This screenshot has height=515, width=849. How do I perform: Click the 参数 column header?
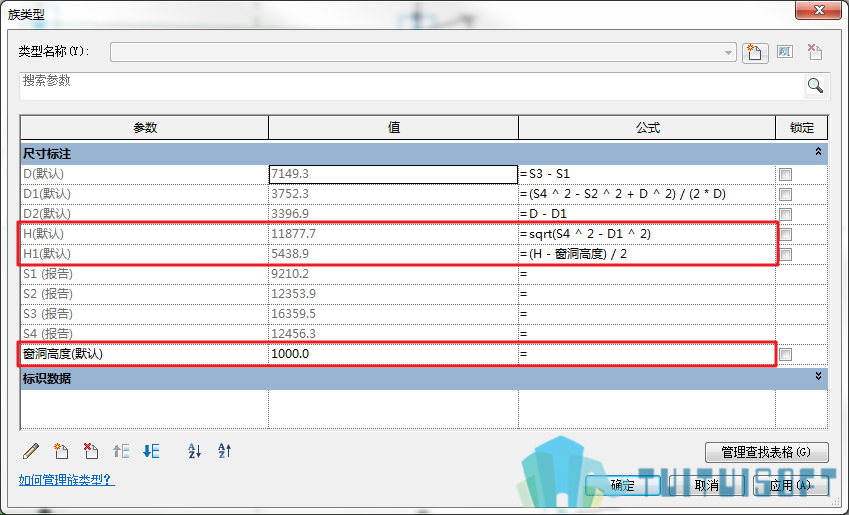click(x=145, y=128)
